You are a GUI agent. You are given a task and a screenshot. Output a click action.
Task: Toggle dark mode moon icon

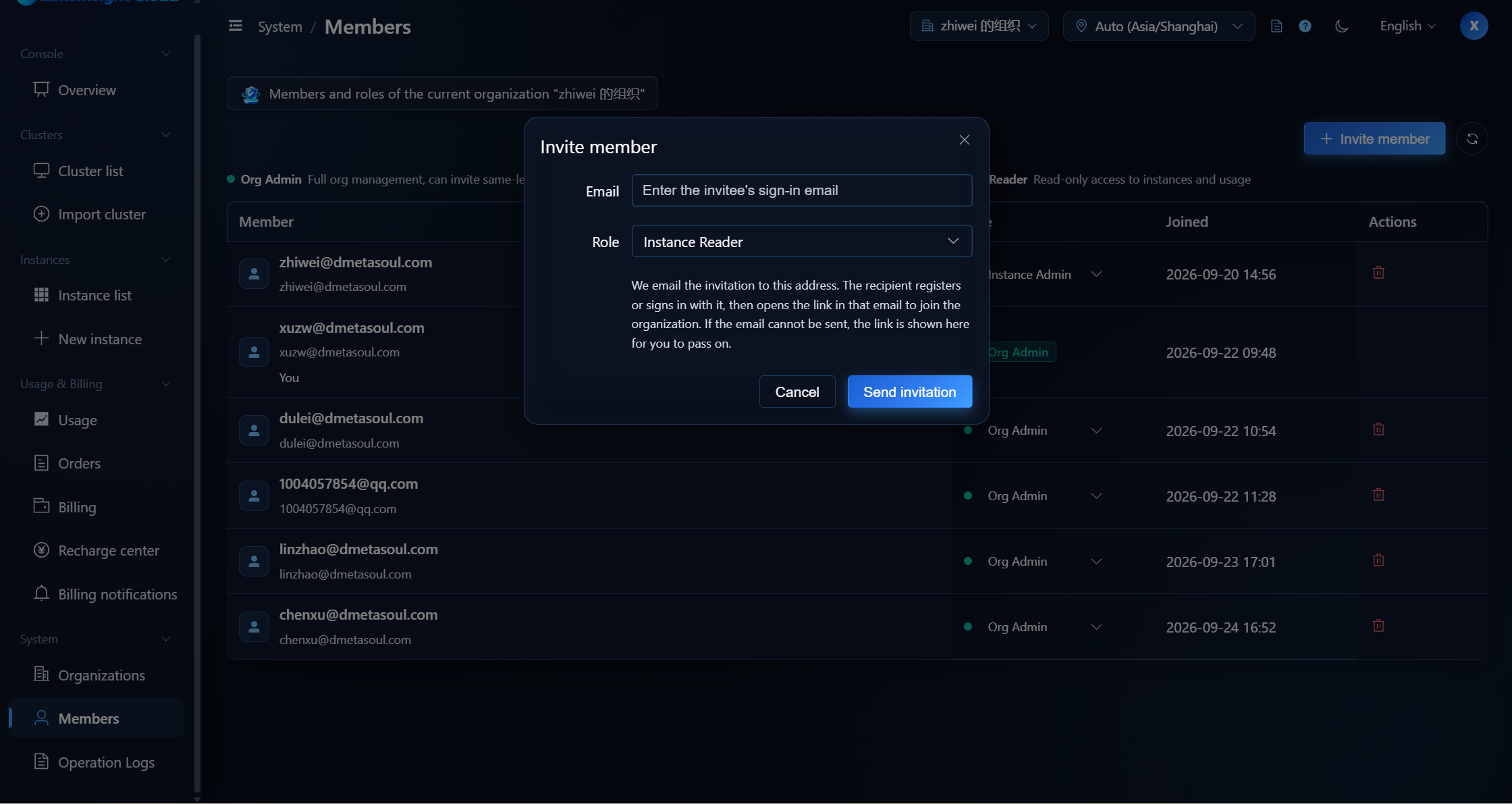tap(1341, 26)
